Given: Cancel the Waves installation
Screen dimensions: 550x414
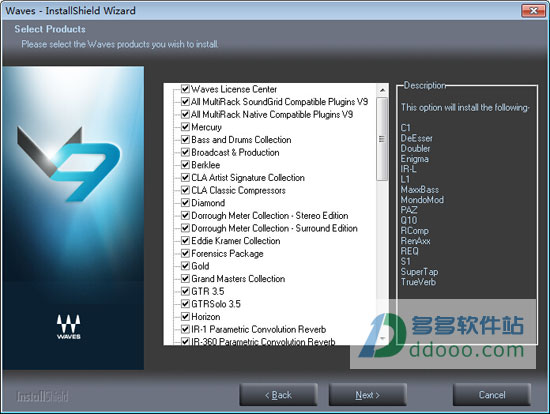Looking at the screenshot, I should coord(492,395).
